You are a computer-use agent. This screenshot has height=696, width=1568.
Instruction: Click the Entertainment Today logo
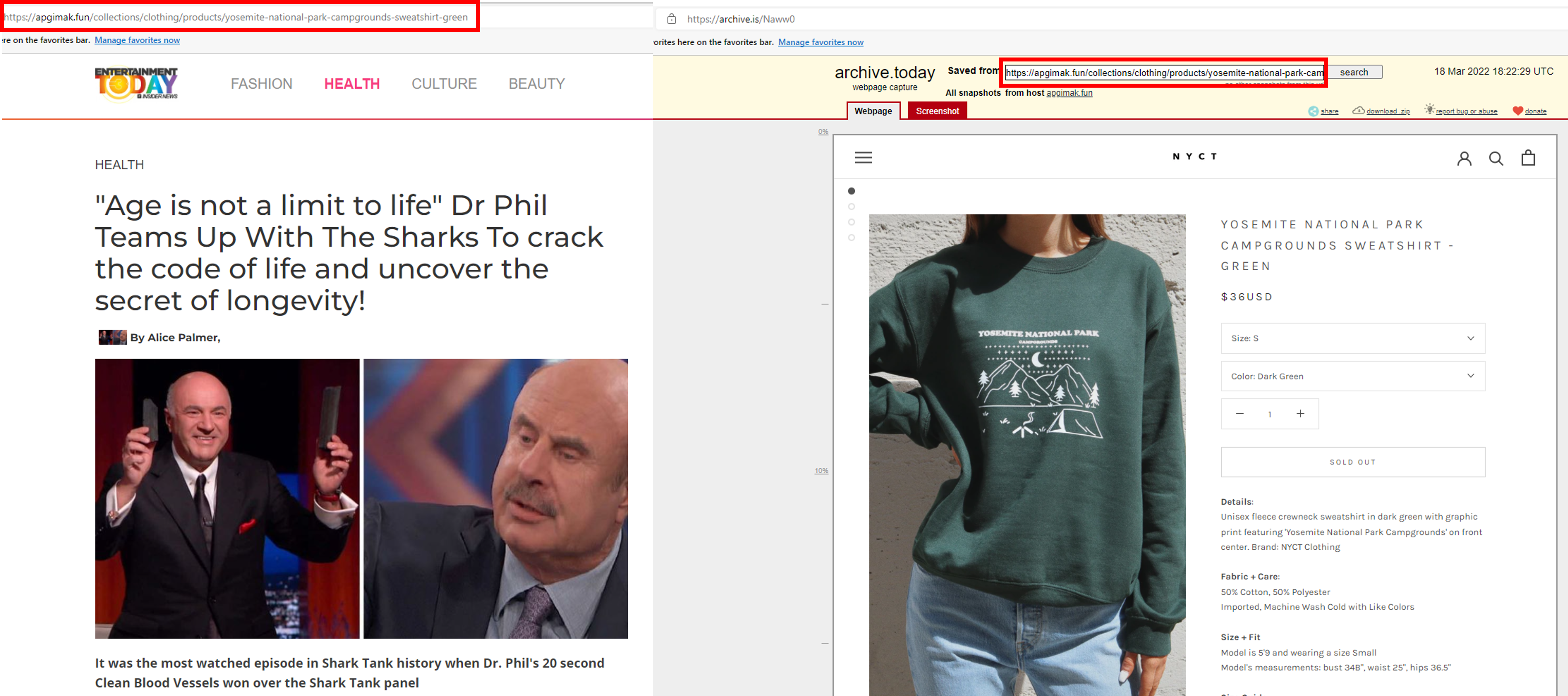(137, 83)
